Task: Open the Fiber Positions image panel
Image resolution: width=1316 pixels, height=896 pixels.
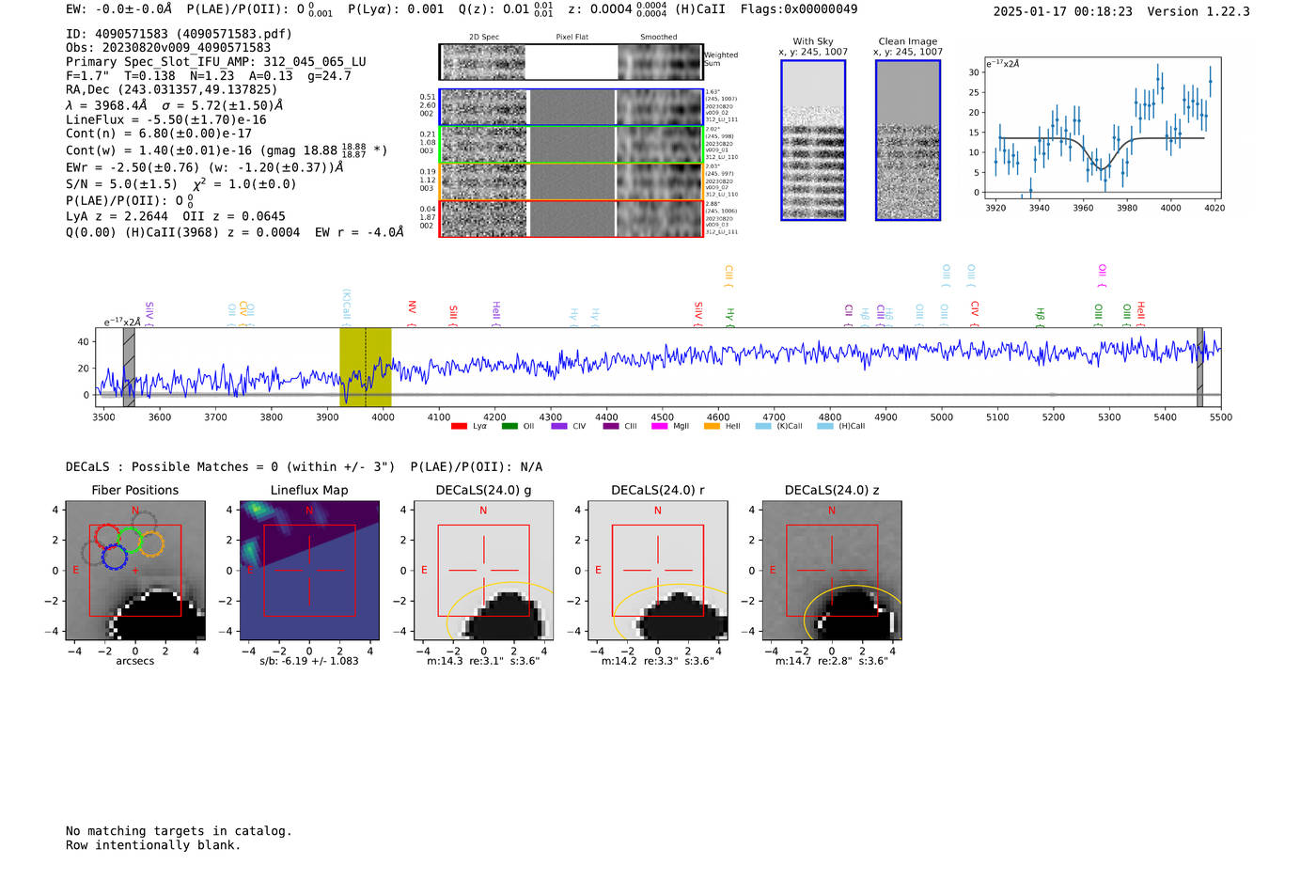Action: coord(135,571)
